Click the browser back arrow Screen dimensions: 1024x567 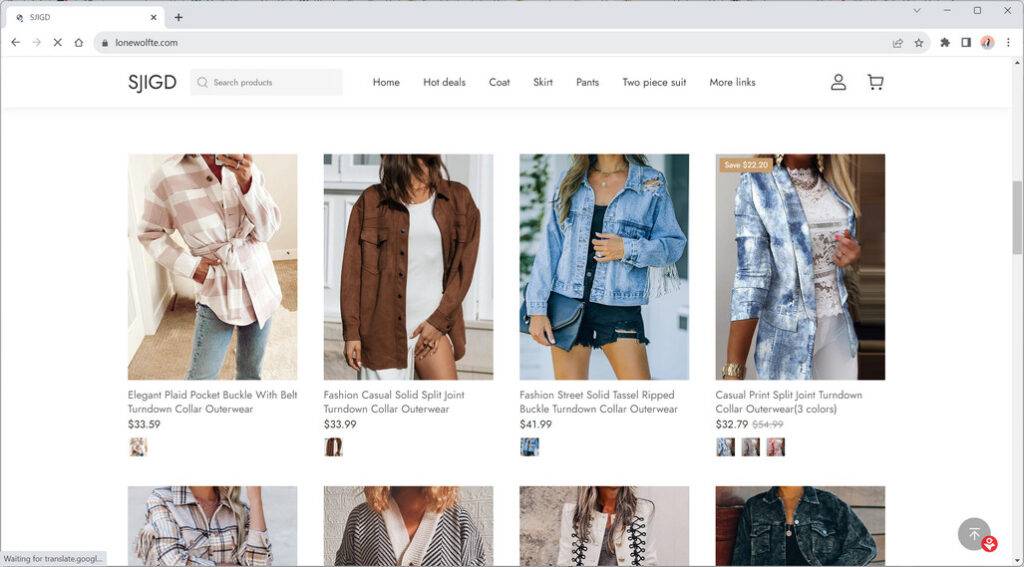coord(16,42)
